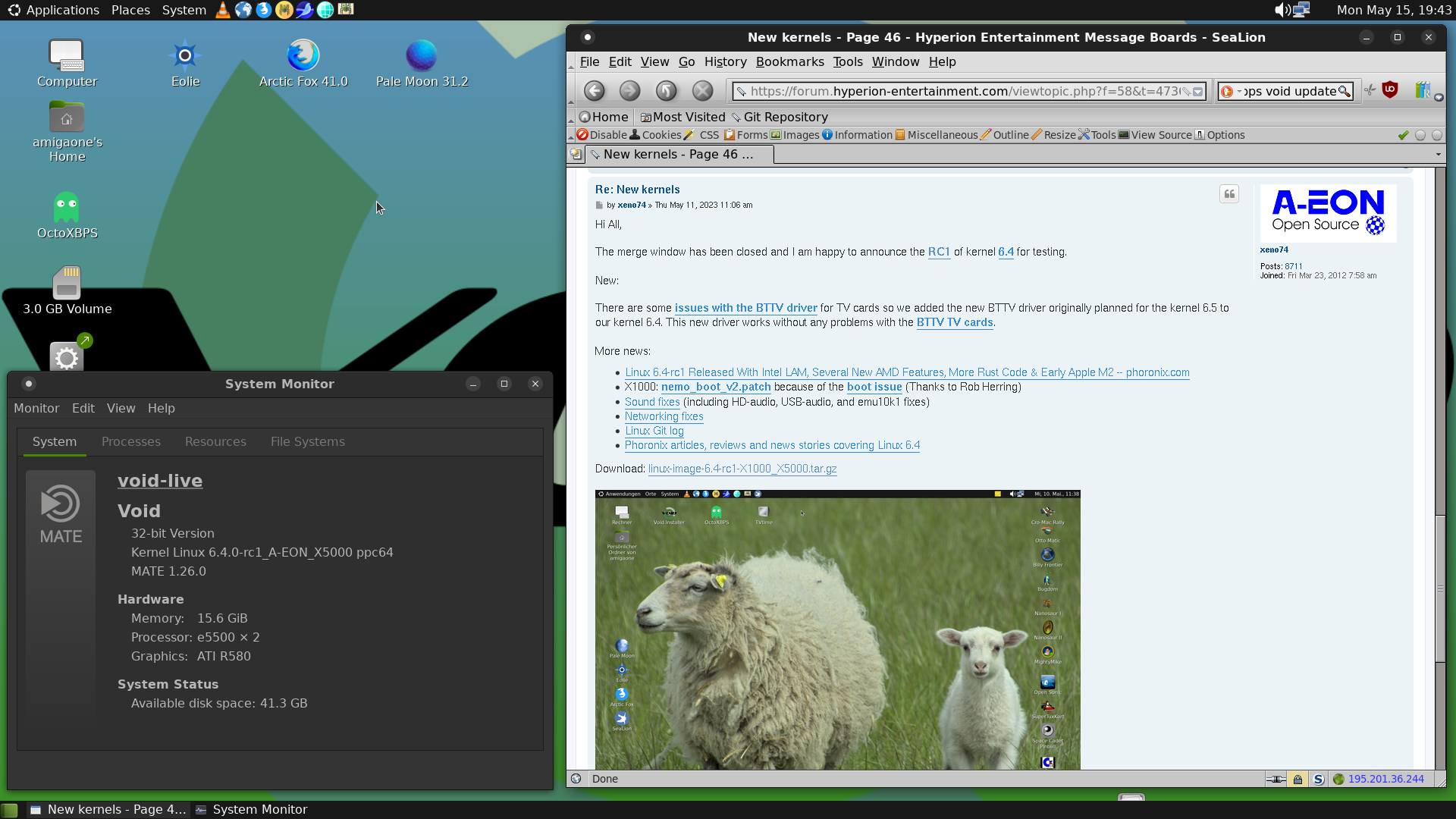Expand the URL bar history dropdown arrow
1456x819 pixels.
coord(1198,92)
